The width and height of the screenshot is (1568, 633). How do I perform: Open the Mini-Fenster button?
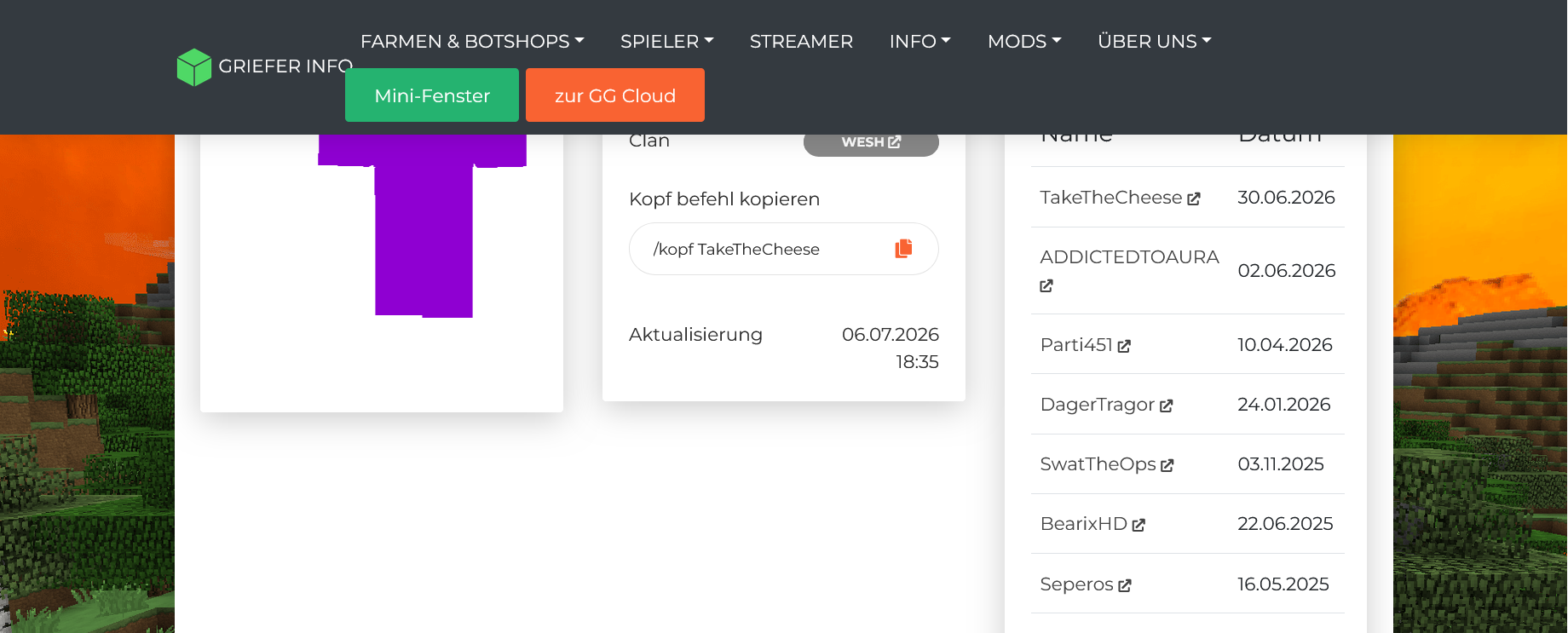pyautogui.click(x=432, y=95)
